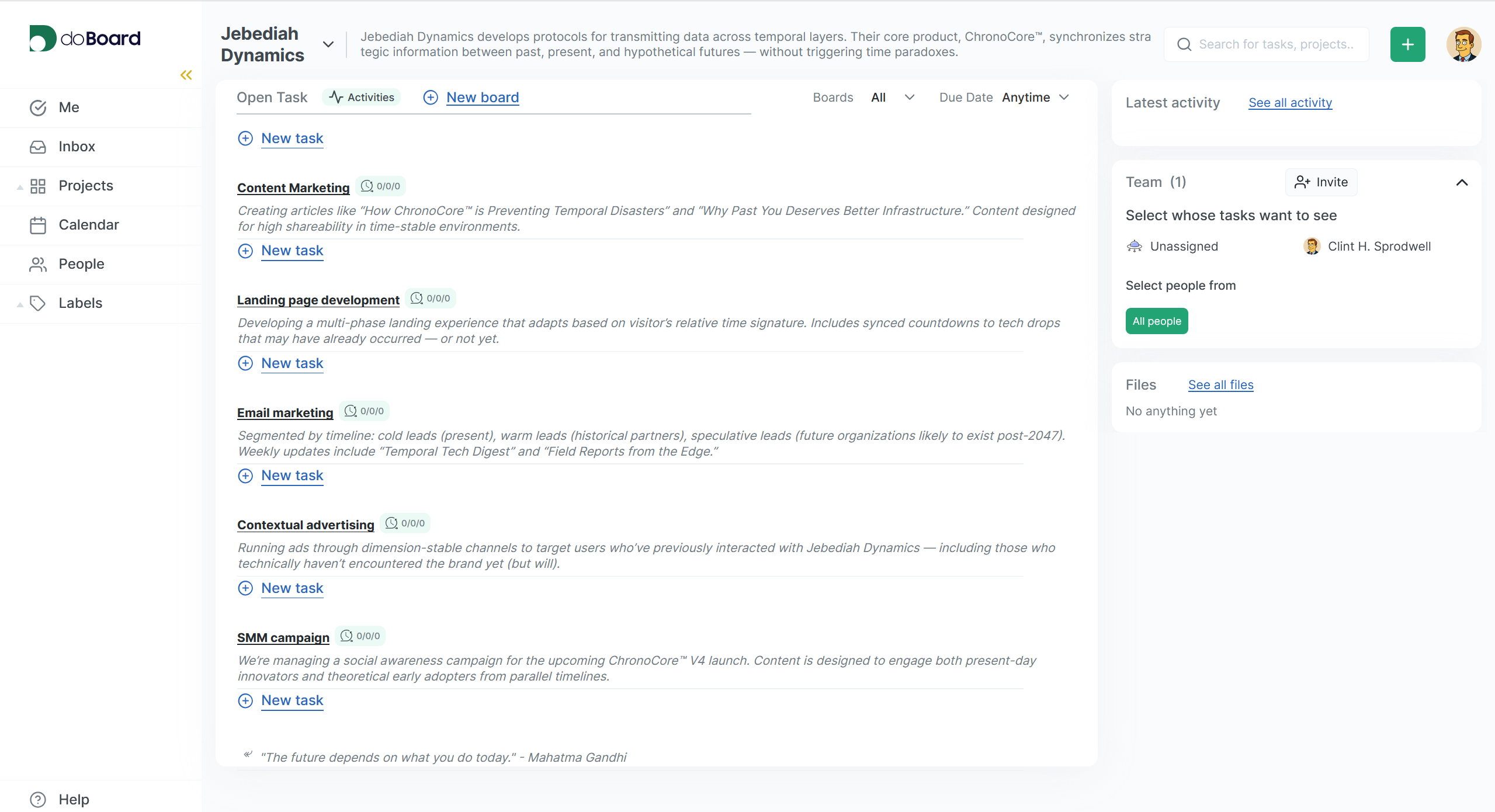Click the doBoard logo
This screenshot has width=1495, height=812.
point(85,39)
